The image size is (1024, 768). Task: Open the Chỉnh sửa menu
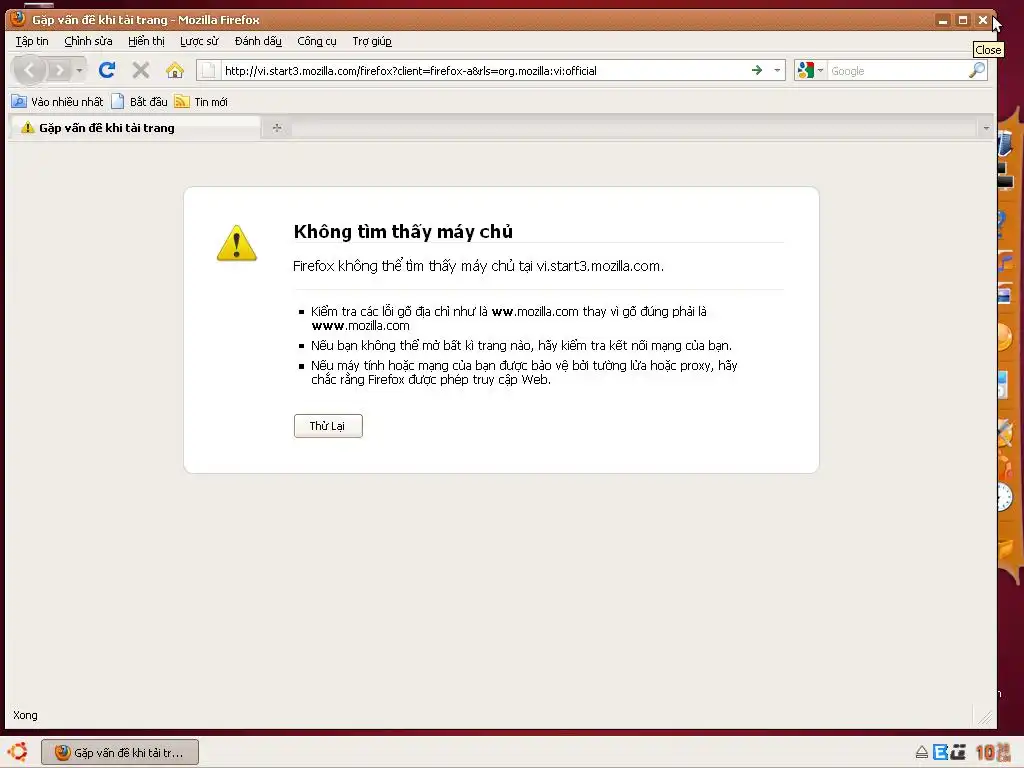88,41
